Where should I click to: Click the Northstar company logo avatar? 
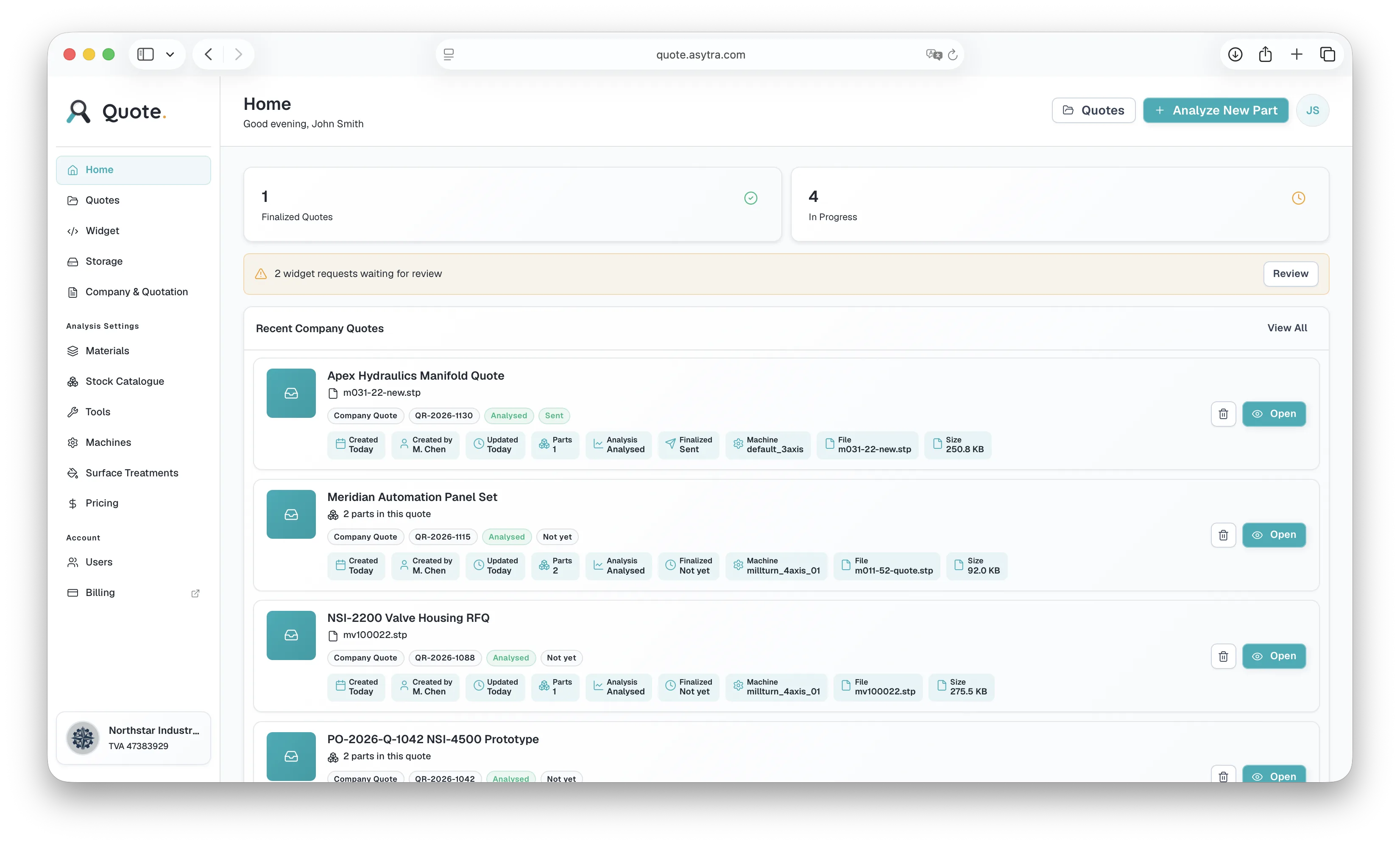click(x=83, y=738)
